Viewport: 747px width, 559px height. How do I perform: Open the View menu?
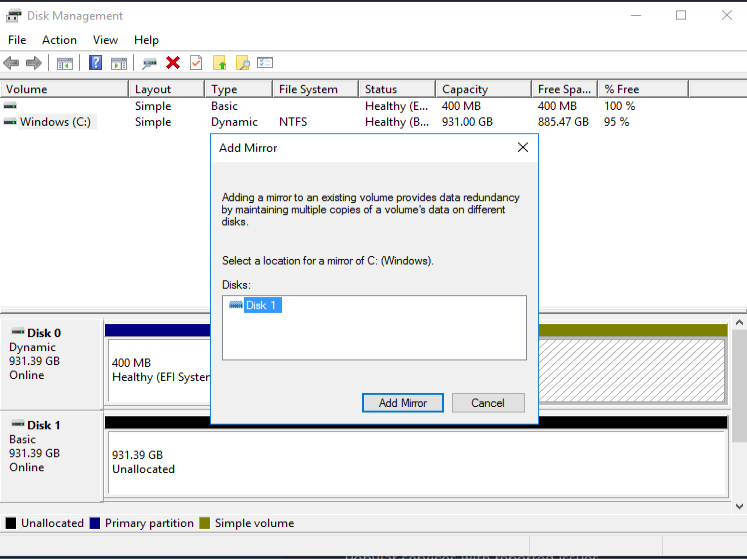[x=105, y=40]
